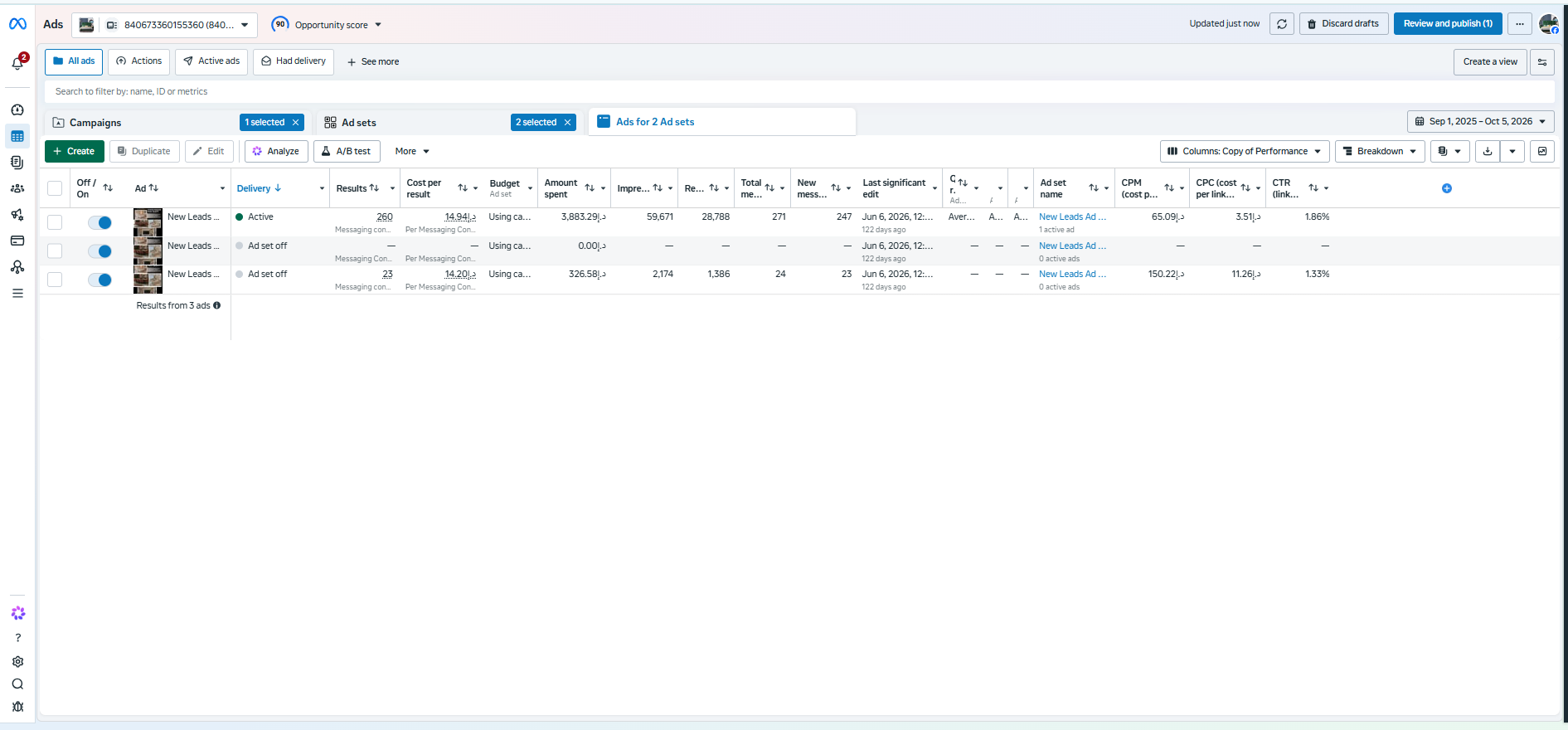
Task: Click Discard drafts button
Action: [1343, 24]
